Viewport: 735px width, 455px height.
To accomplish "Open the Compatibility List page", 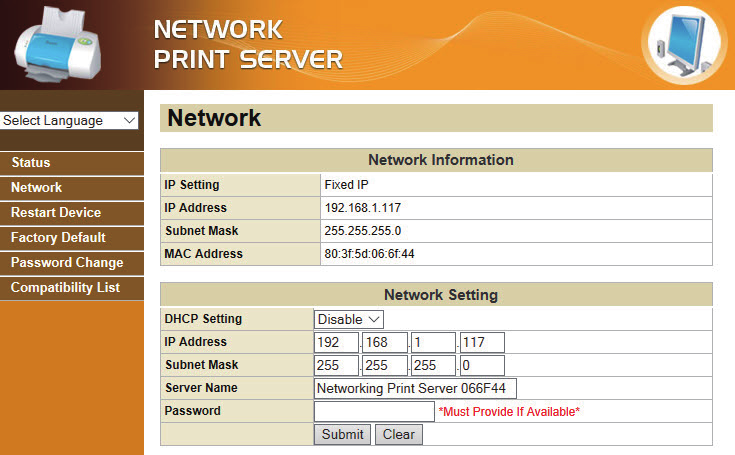I will tap(65, 288).
